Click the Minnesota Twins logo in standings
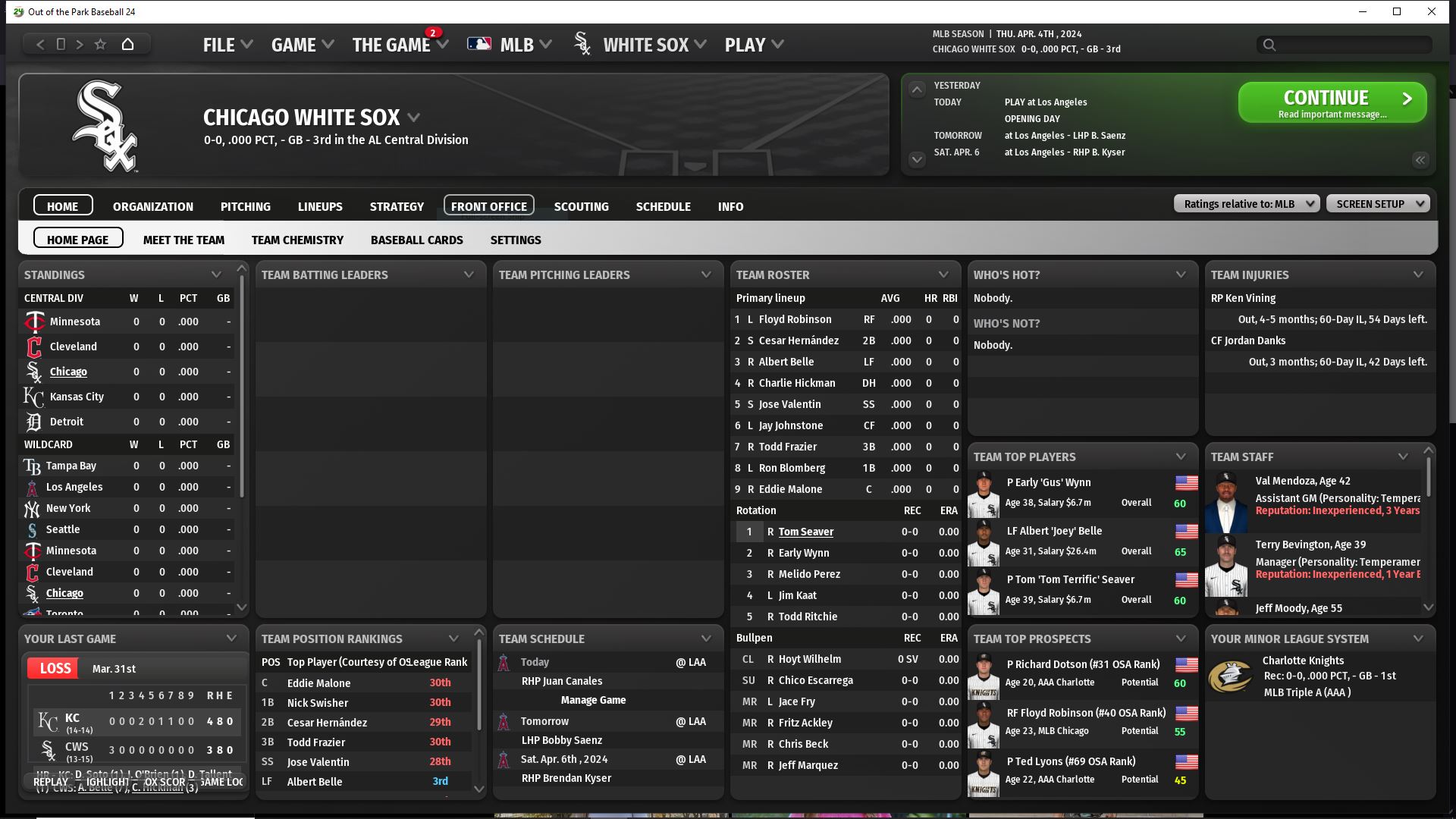 click(x=34, y=322)
